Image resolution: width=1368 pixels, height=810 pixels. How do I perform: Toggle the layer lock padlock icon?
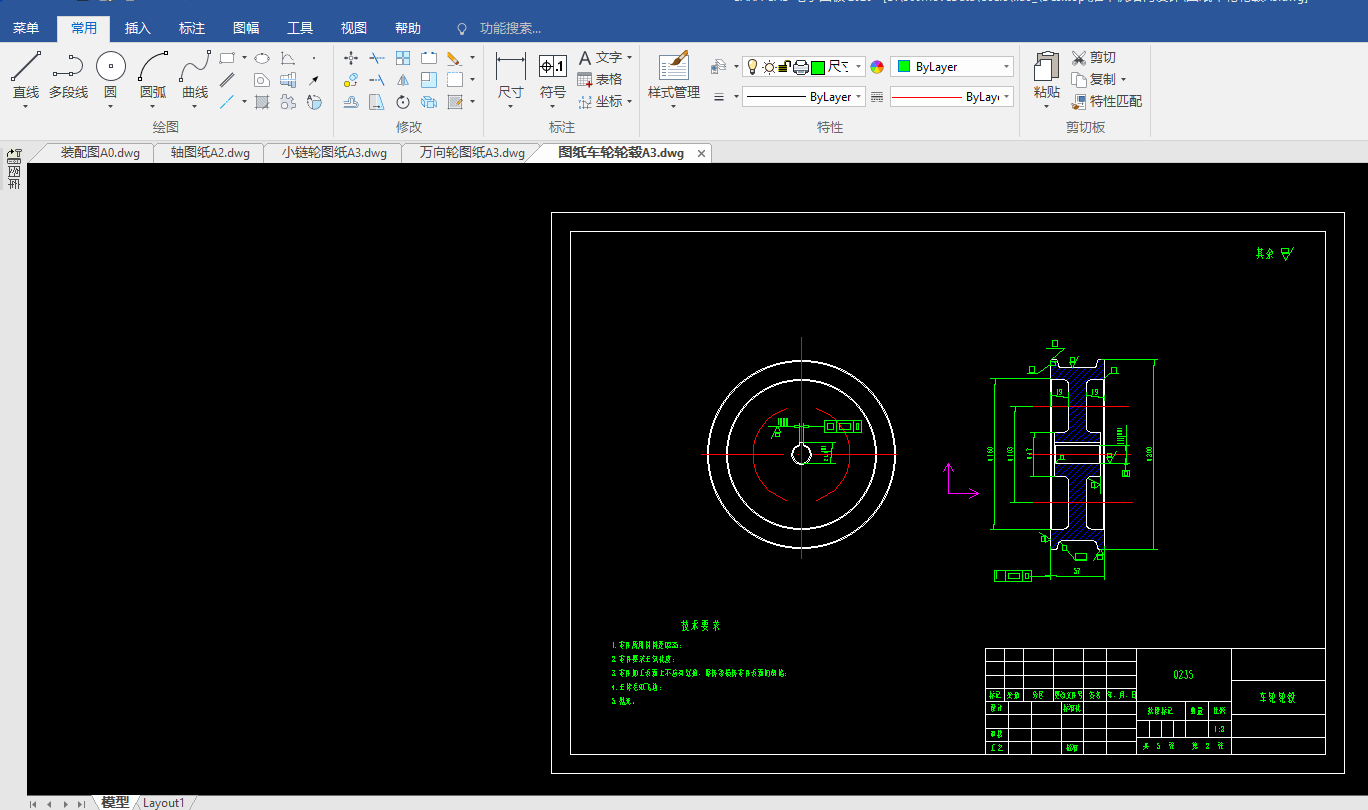[784, 67]
